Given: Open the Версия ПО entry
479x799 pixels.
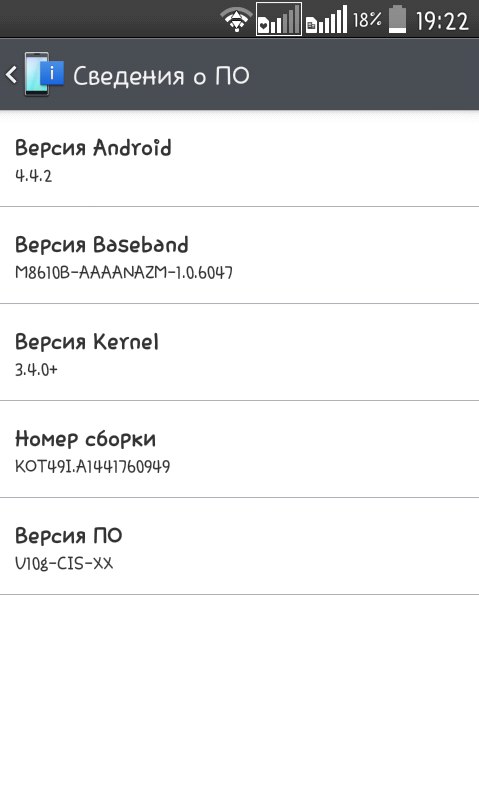Looking at the screenshot, I should coord(240,546).
